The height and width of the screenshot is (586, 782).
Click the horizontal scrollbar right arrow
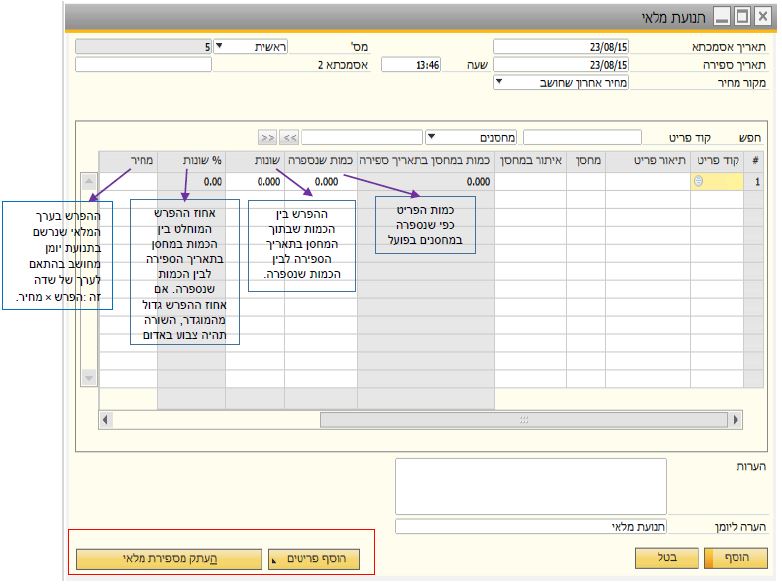(736, 420)
